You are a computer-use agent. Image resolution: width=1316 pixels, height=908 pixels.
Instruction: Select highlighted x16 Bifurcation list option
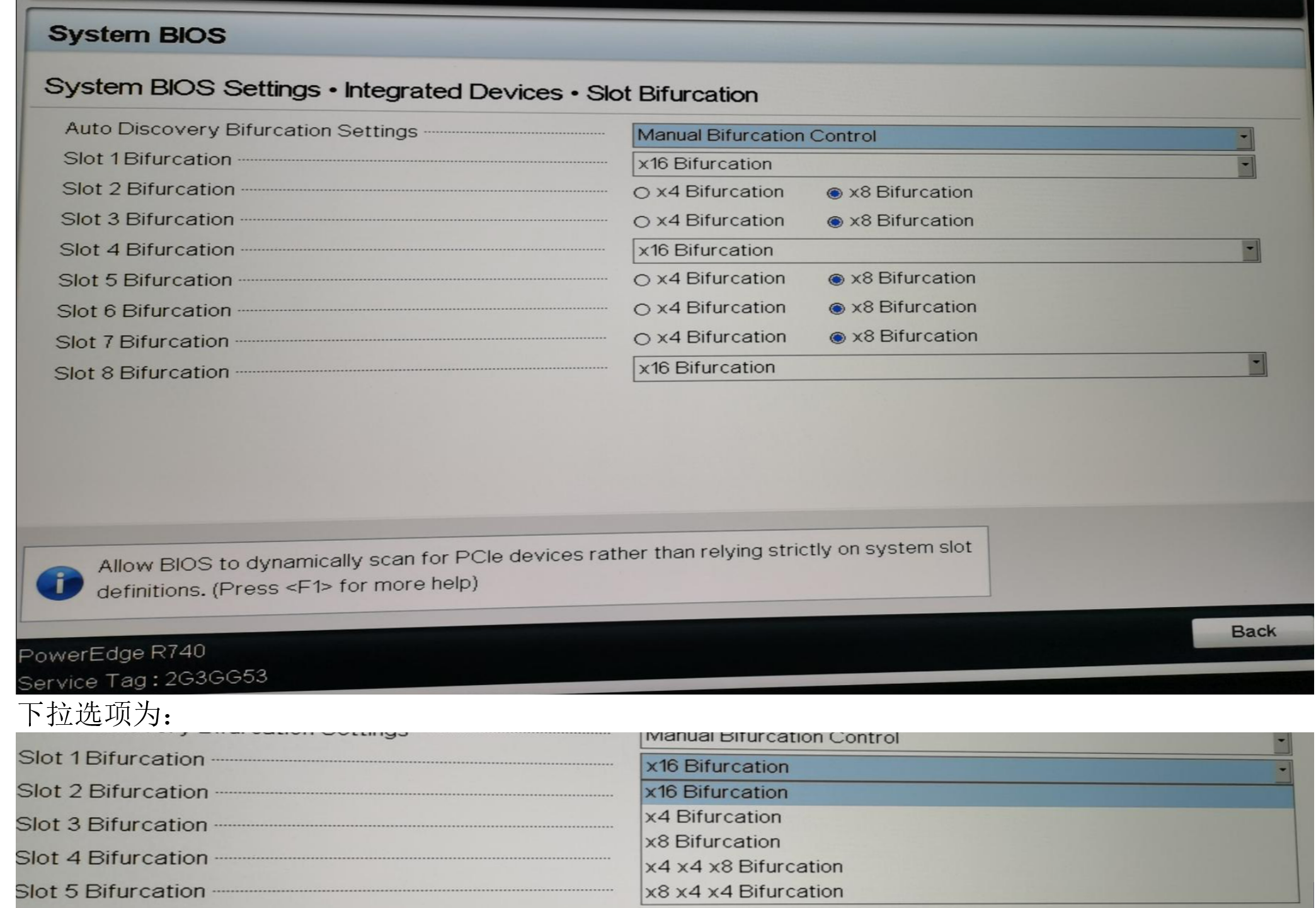click(x=716, y=792)
